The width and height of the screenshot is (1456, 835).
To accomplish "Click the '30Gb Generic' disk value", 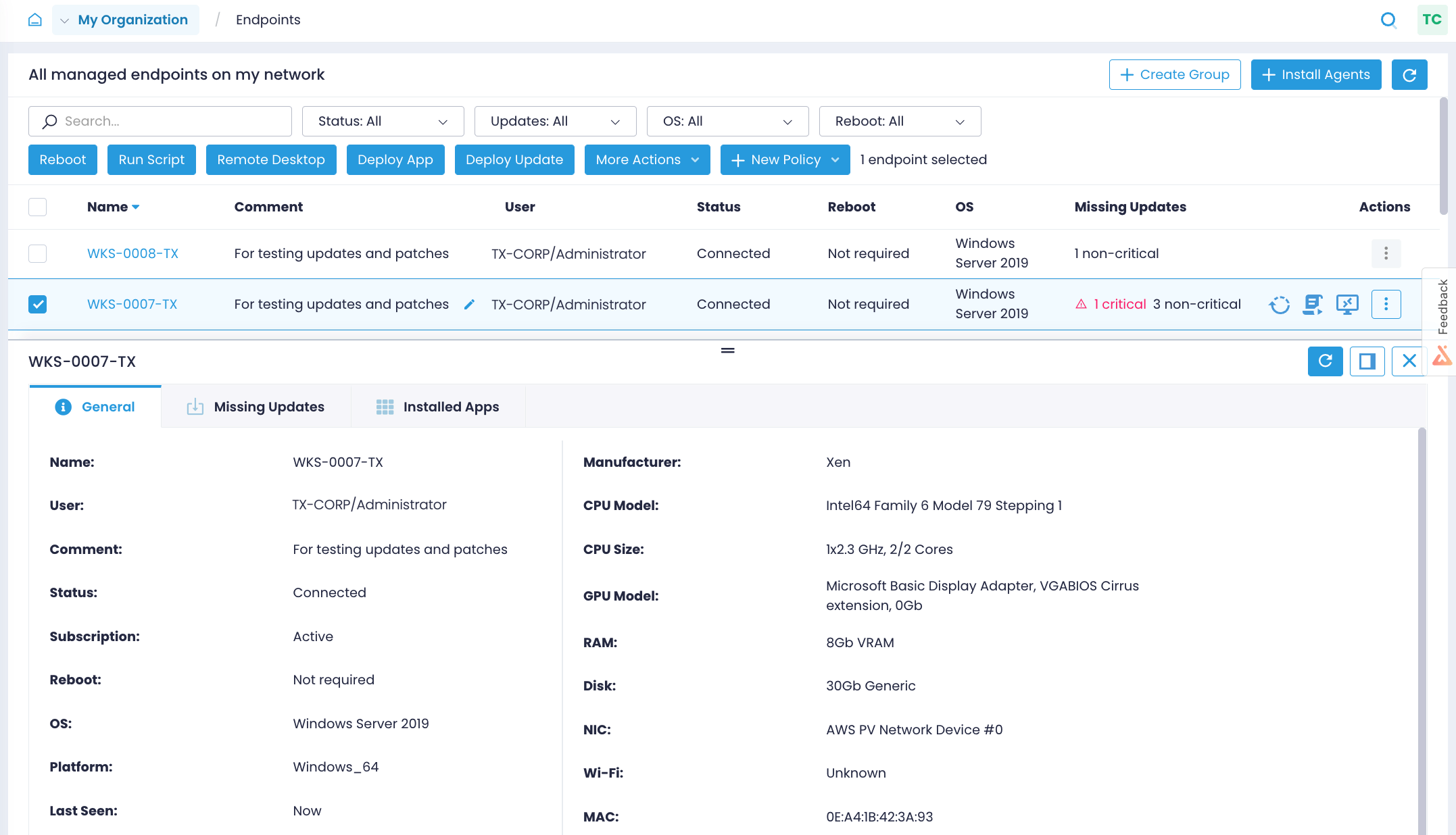I will 871,686.
